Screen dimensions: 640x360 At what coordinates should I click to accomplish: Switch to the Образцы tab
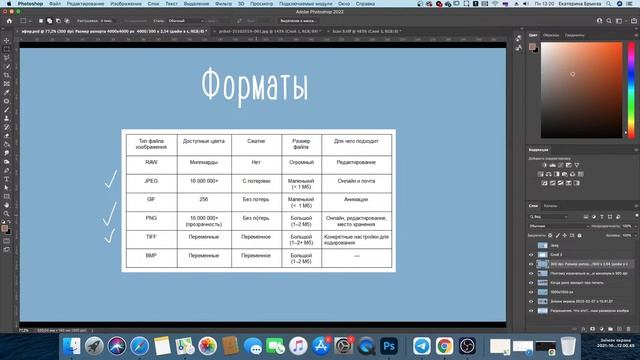(551, 36)
